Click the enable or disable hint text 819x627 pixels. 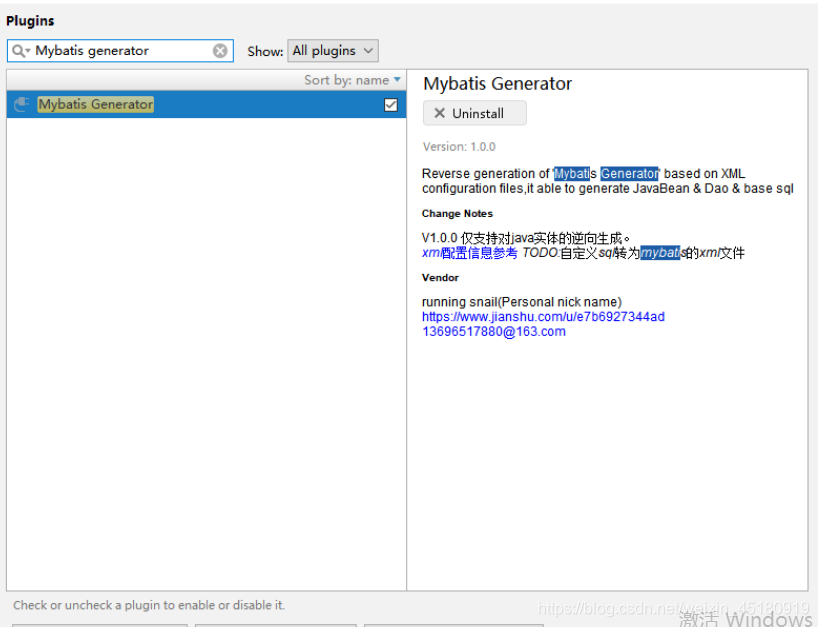point(149,605)
